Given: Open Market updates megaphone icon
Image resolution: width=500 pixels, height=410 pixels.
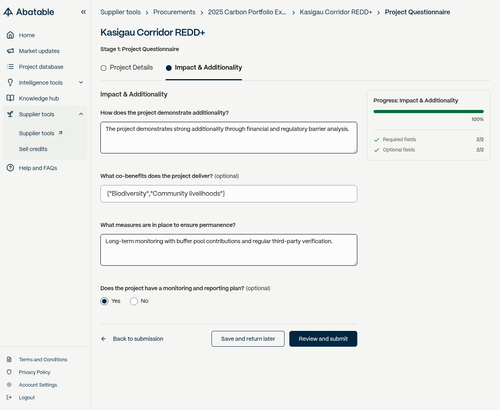Looking at the screenshot, I should (x=10, y=51).
